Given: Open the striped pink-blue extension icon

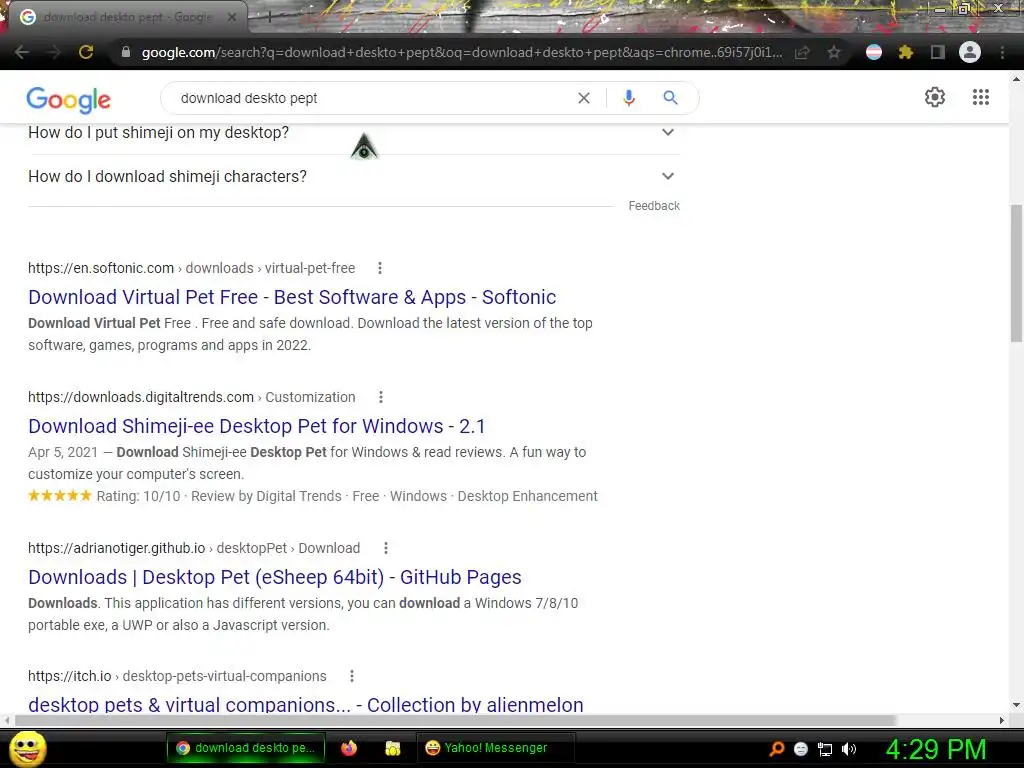Looking at the screenshot, I should click(x=874, y=52).
